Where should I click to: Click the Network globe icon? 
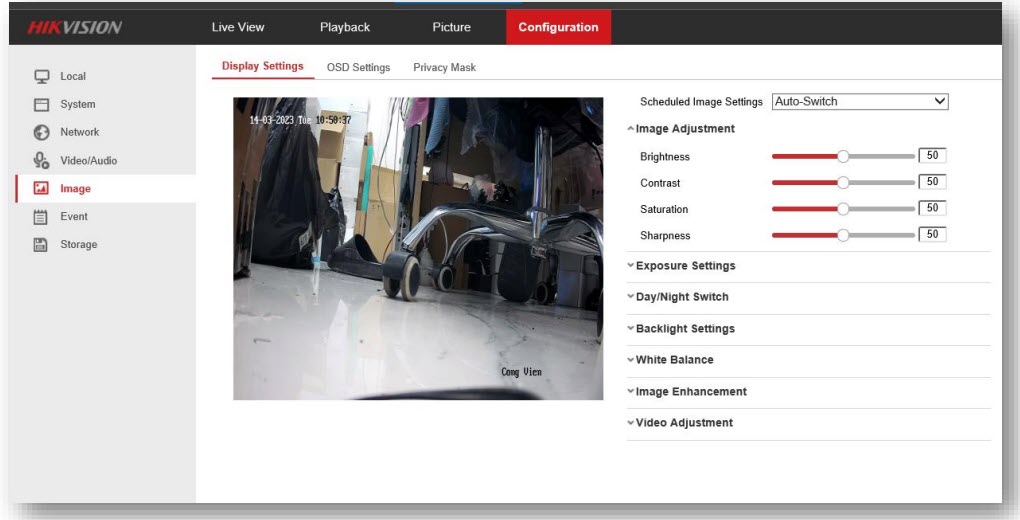42,132
